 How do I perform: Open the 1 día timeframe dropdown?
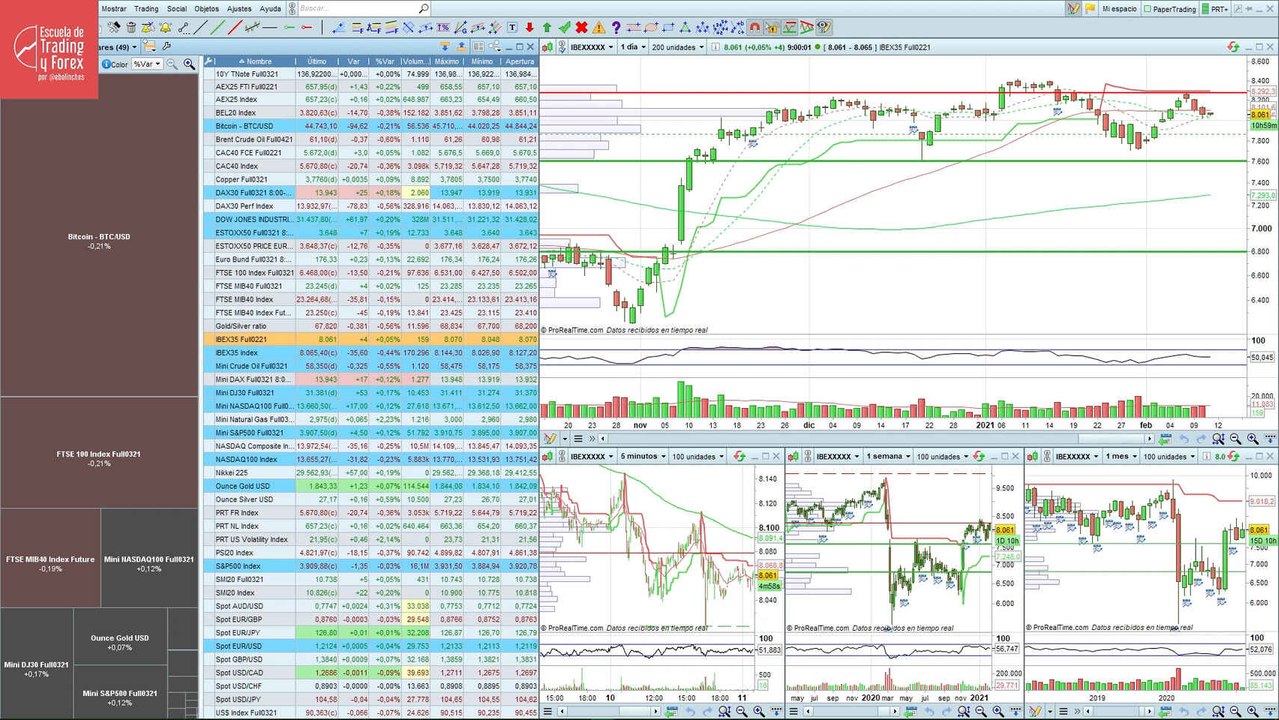point(632,46)
